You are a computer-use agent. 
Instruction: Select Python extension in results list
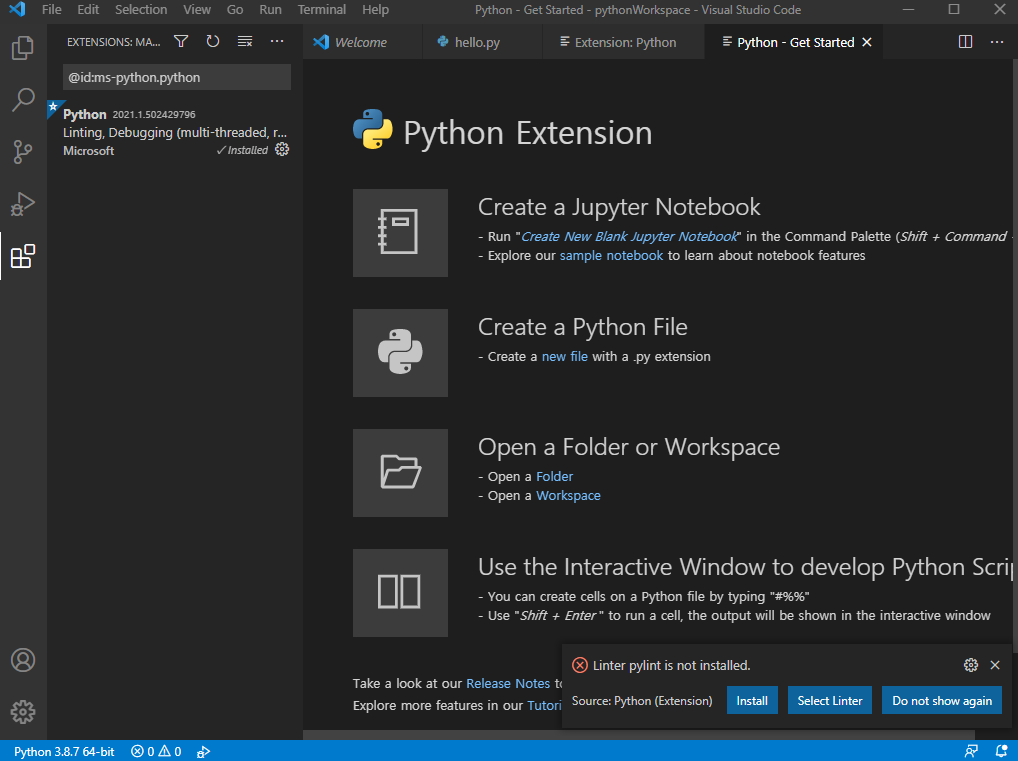coord(175,132)
